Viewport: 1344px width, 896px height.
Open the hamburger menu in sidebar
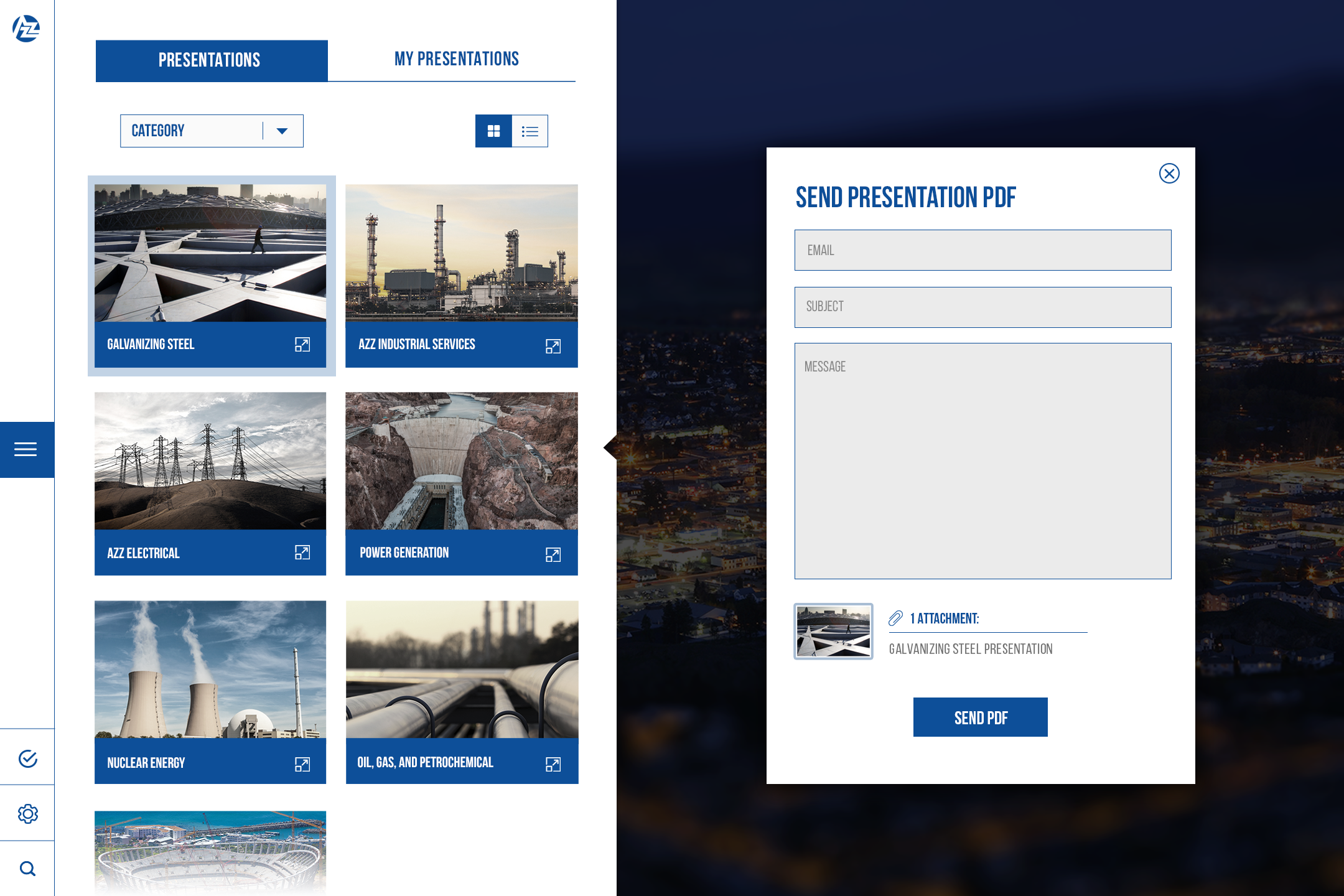[26, 449]
